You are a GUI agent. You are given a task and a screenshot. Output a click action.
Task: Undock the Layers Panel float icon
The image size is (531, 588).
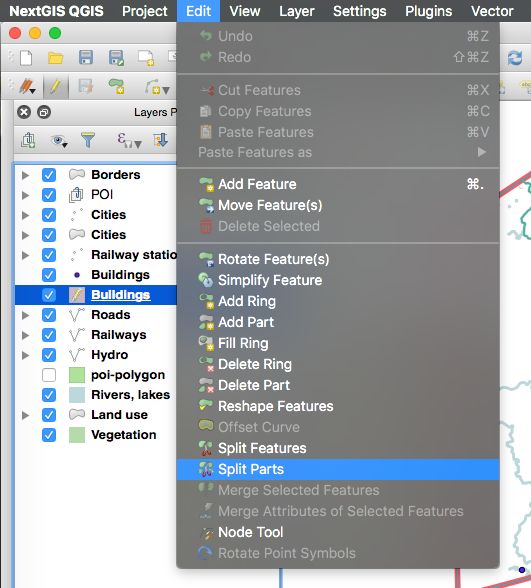click(x=44, y=112)
